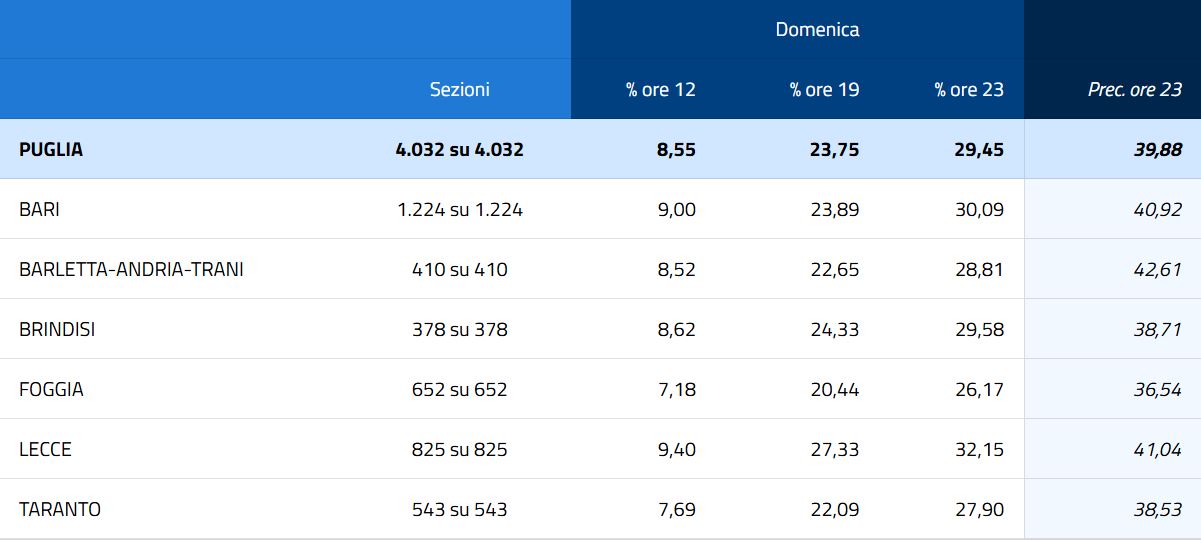Select the BARLETTA-ANDRIA-TRANI province row

pyautogui.click(x=131, y=269)
